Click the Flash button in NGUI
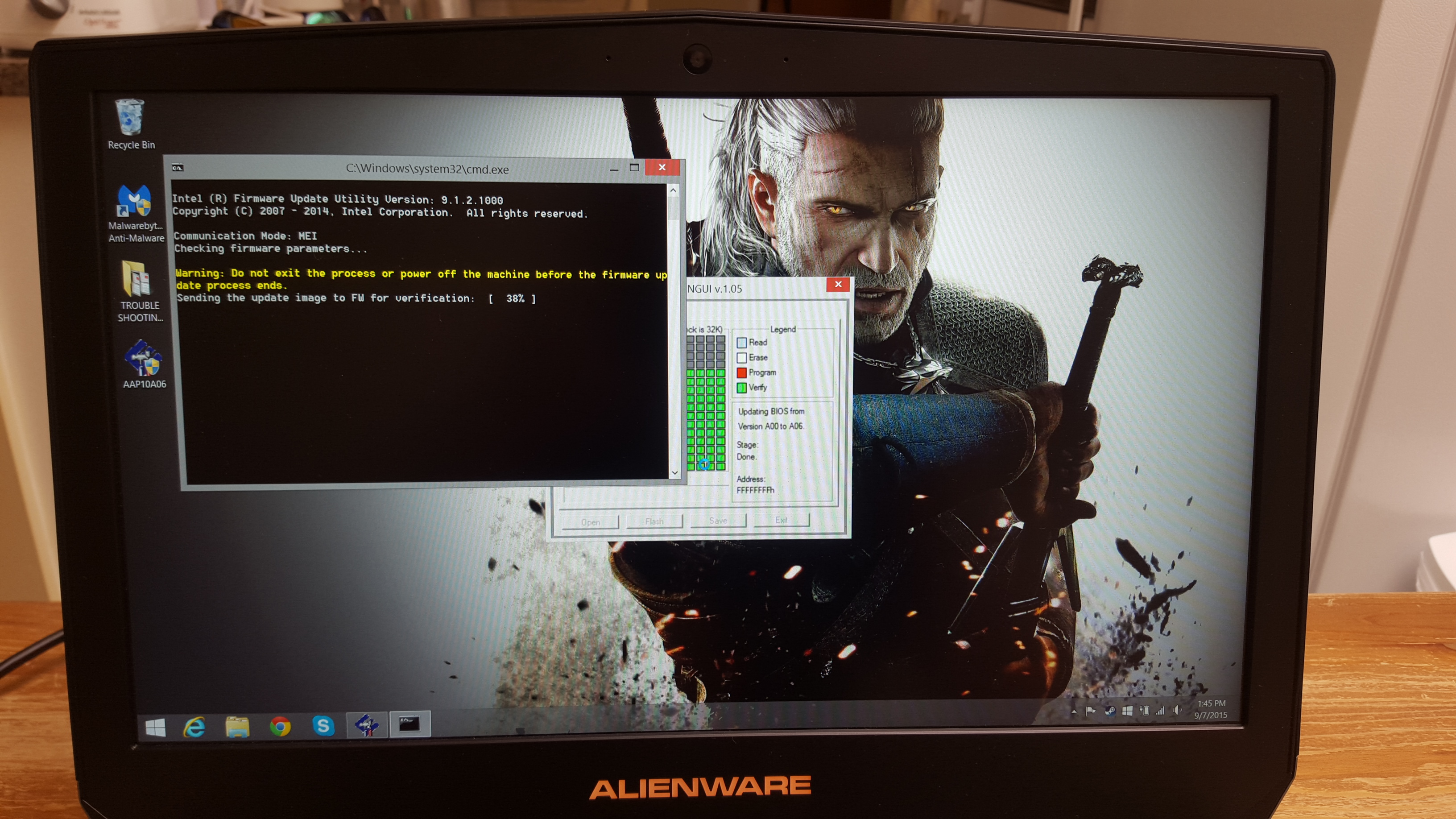The height and width of the screenshot is (819, 1456). click(x=654, y=521)
